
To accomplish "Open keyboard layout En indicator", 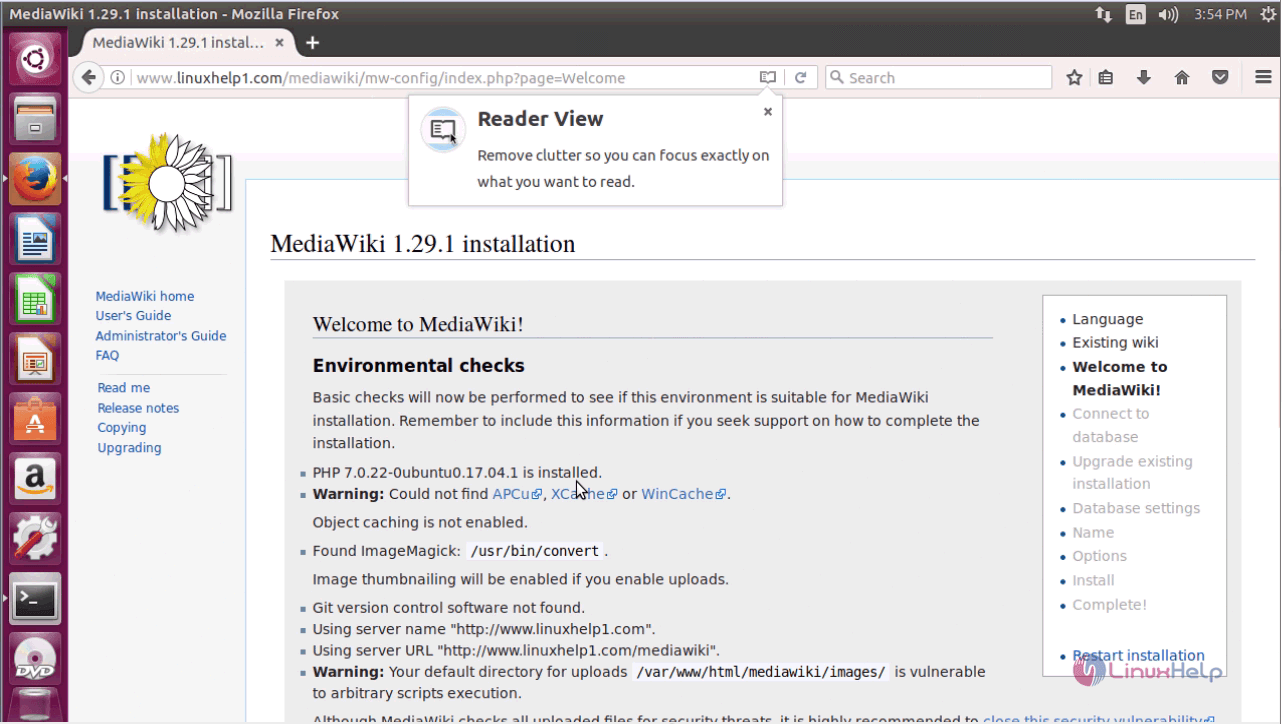I will tap(1135, 14).
